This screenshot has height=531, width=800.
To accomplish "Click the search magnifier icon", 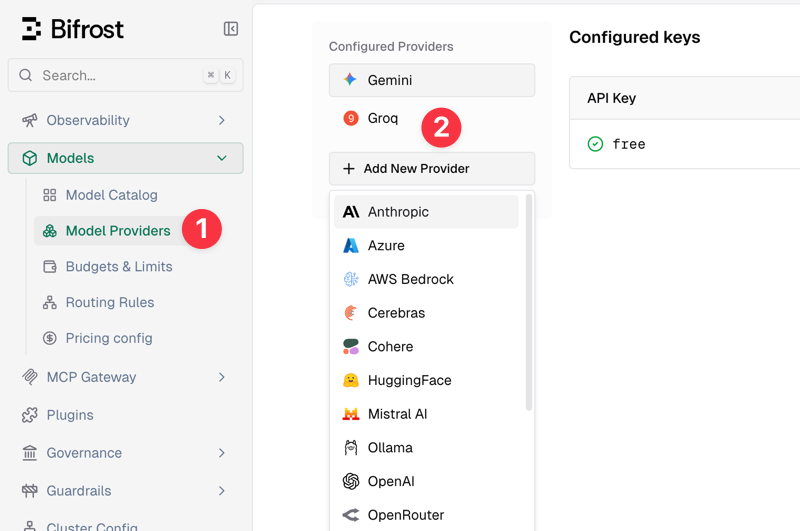I will pos(26,75).
